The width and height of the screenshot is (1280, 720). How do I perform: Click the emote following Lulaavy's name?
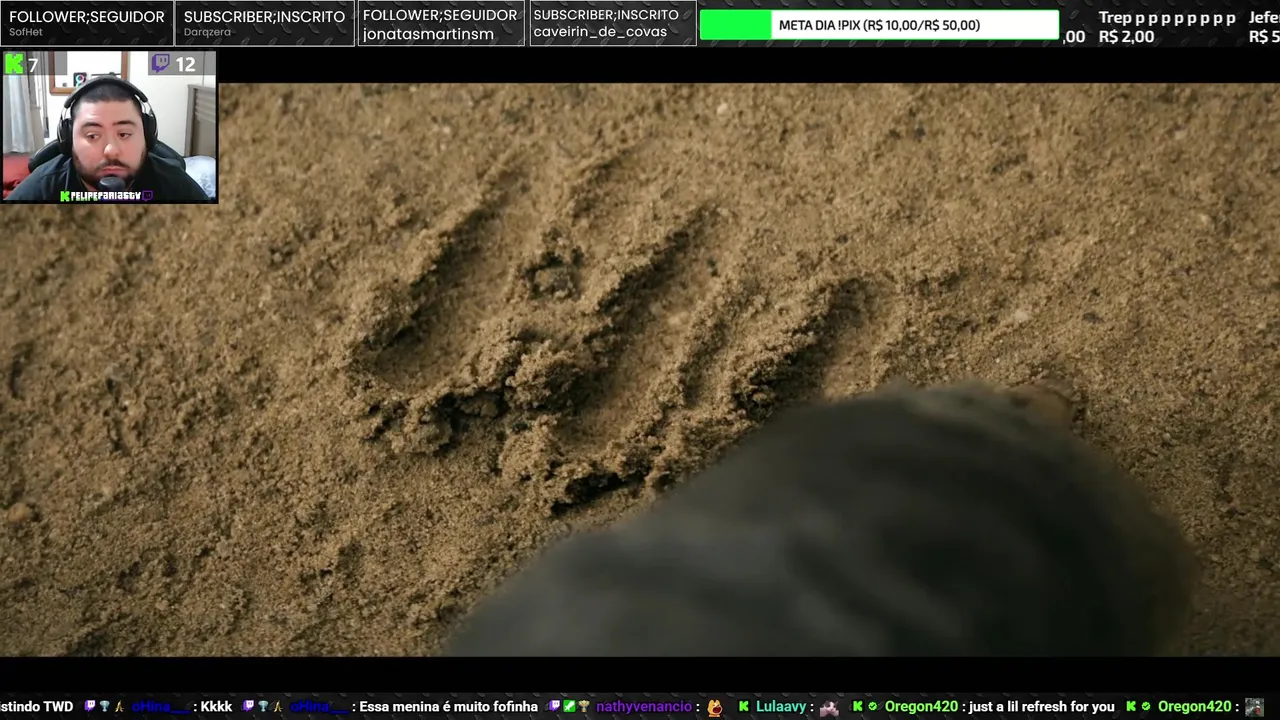(x=829, y=707)
